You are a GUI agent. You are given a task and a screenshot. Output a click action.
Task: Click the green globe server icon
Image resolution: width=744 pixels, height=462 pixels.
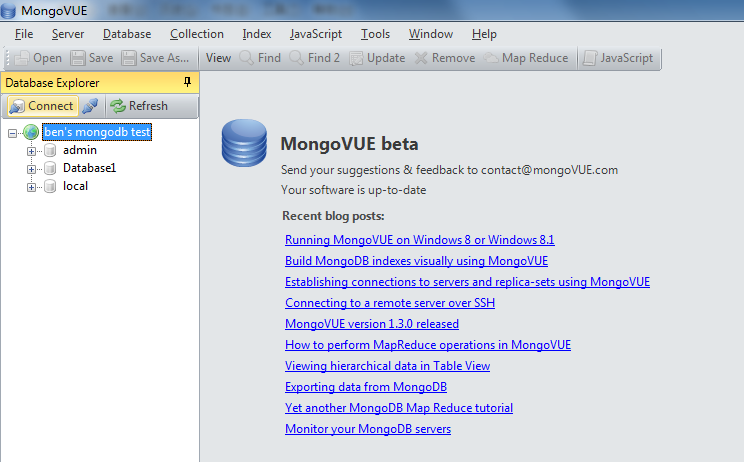(31, 132)
